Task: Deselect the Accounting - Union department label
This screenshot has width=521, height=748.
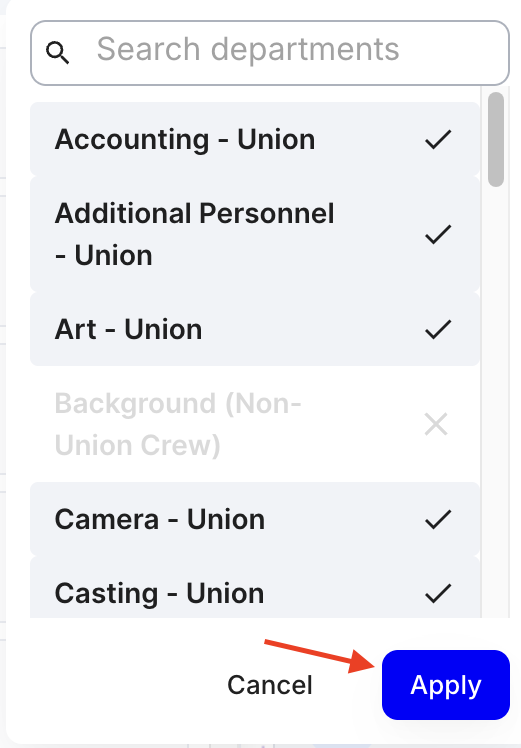Action: coord(185,139)
